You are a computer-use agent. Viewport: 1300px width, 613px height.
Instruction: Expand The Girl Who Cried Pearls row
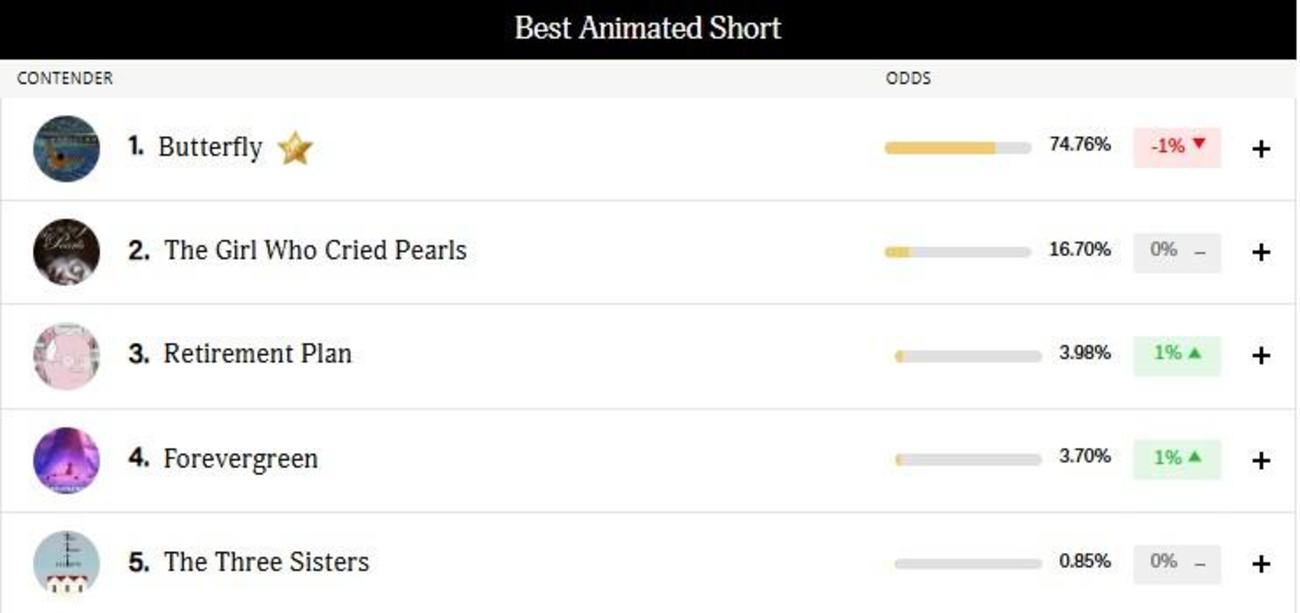1261,252
